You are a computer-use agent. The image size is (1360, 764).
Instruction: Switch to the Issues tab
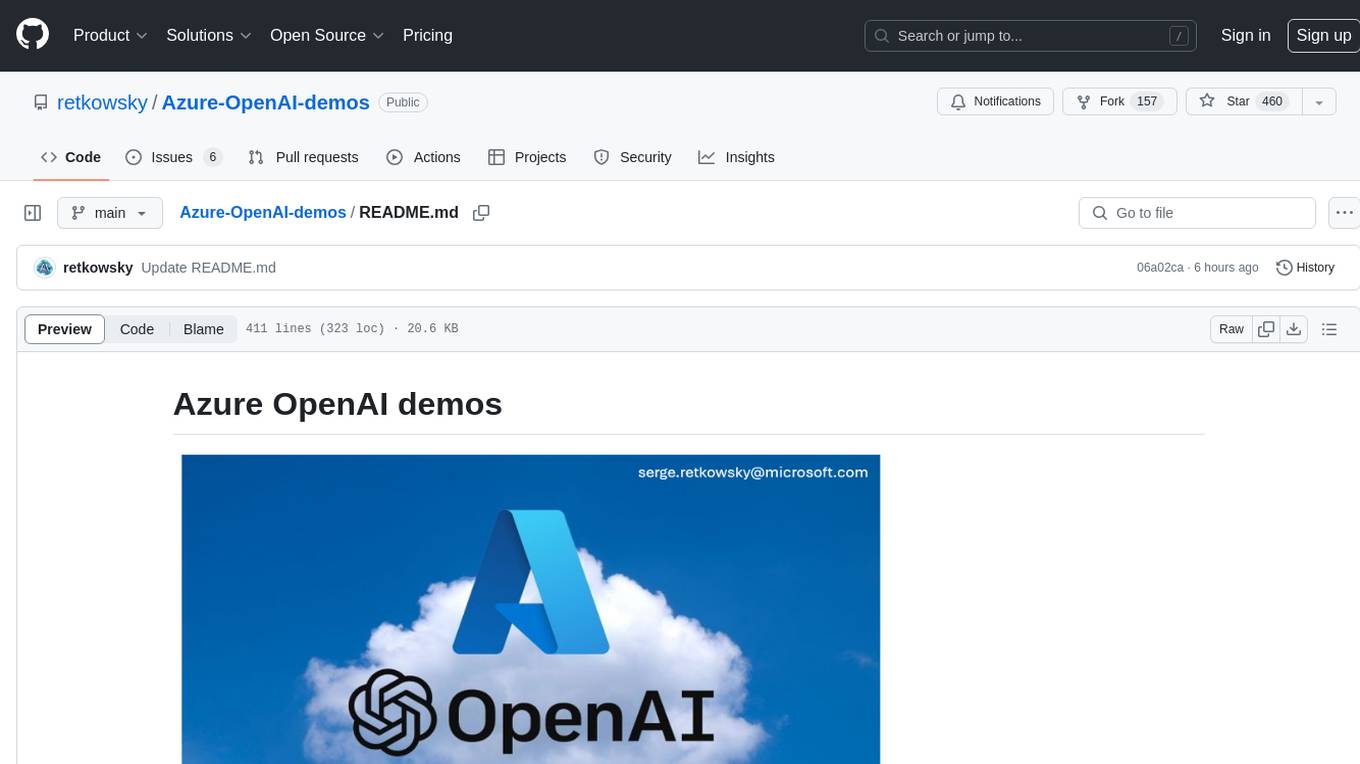coord(173,157)
